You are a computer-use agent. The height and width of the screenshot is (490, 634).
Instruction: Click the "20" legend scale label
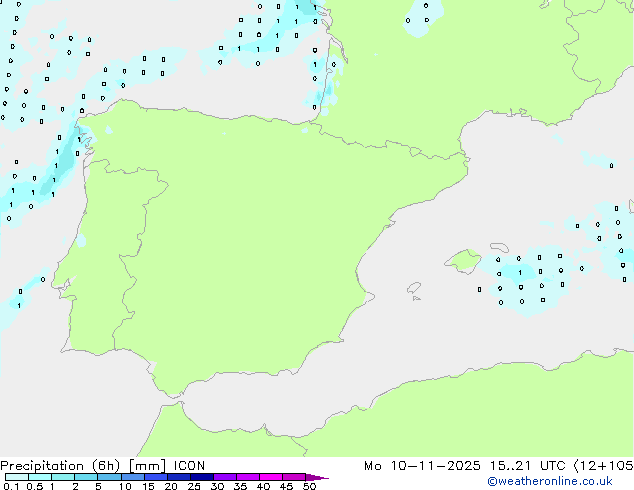[x=171, y=486]
